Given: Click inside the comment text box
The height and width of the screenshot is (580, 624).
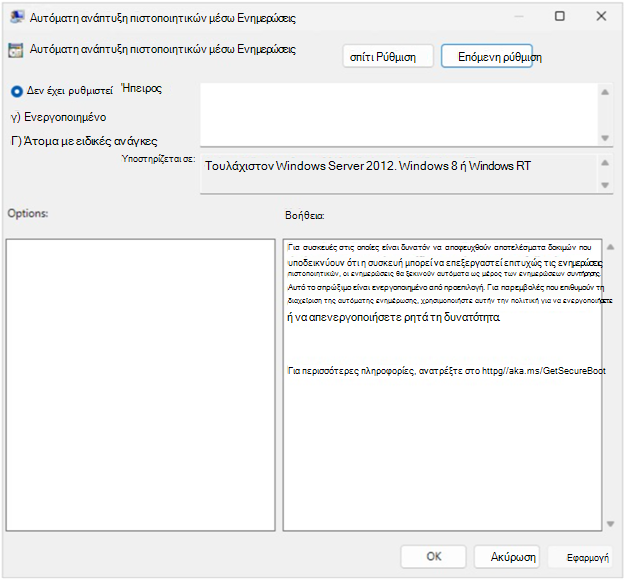Looking at the screenshot, I should [x=398, y=115].
